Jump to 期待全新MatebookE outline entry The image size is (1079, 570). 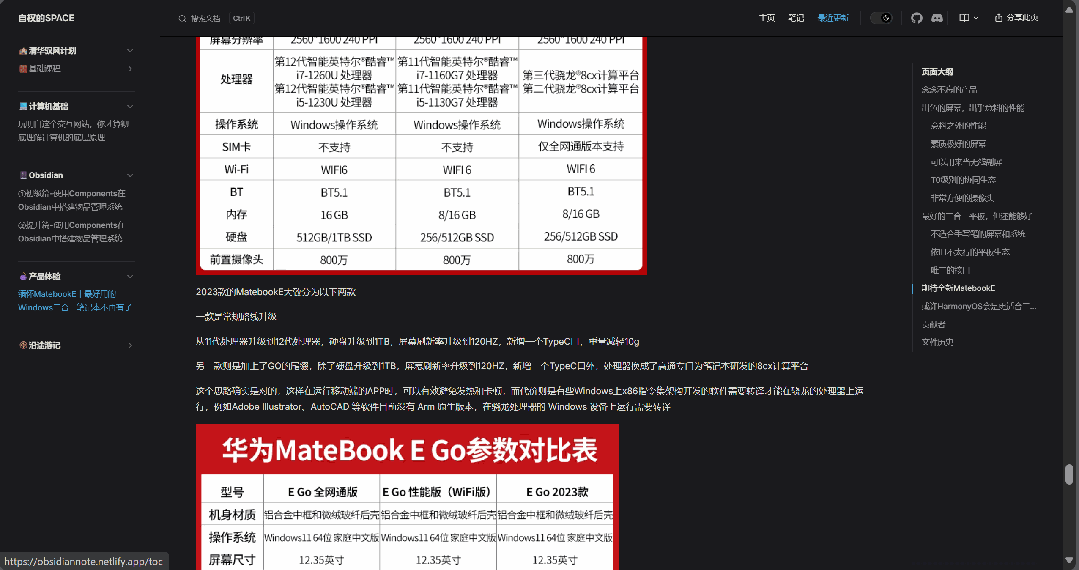click(958, 288)
